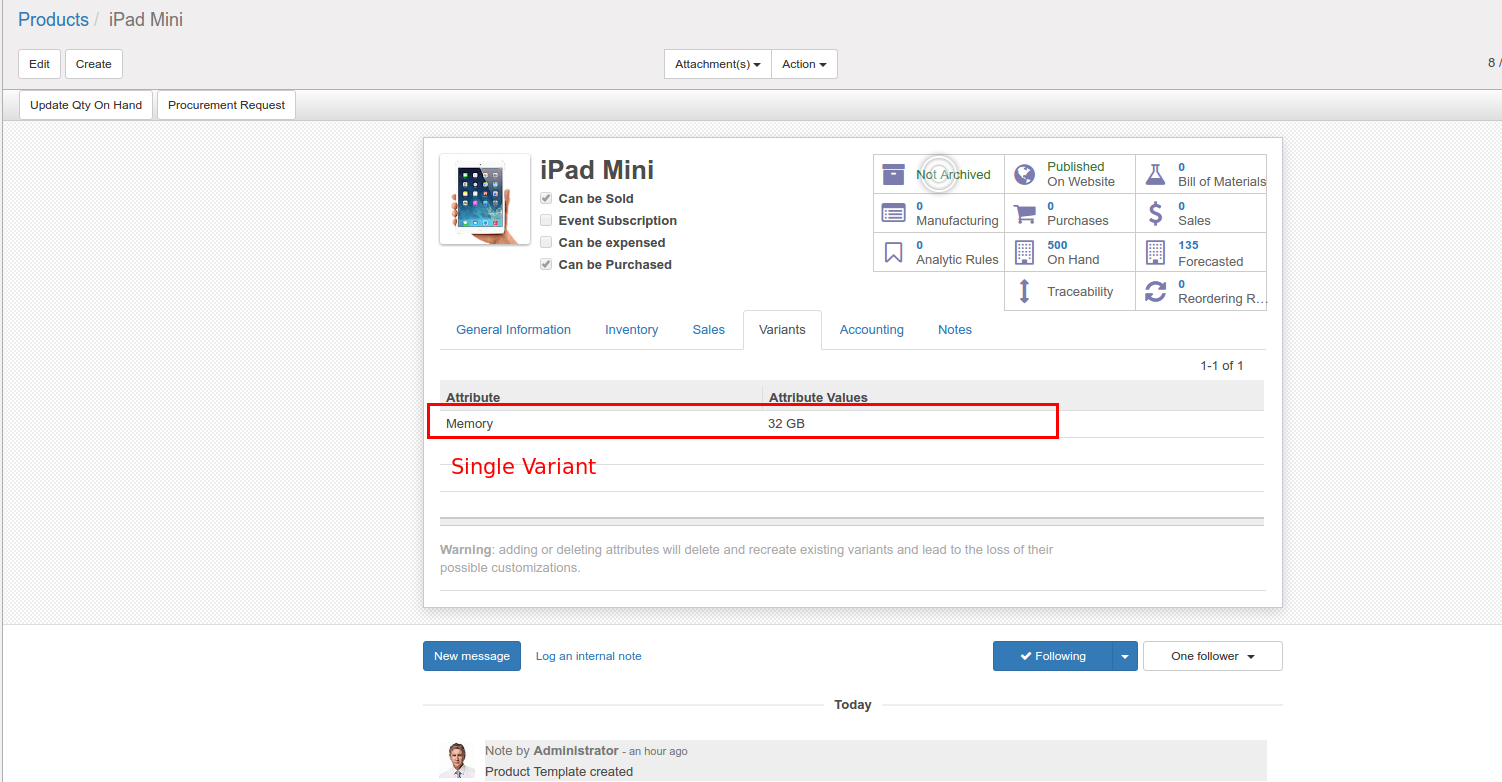
Task: Expand the One follower dropdown
Action: tap(1212, 656)
